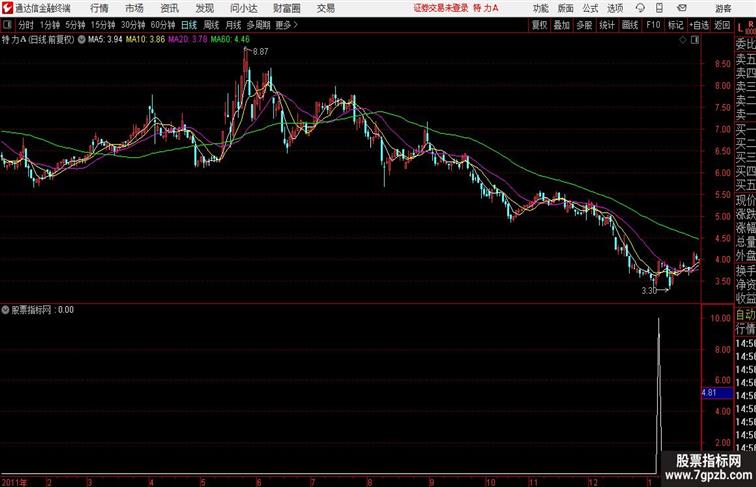Screen dimensions: 756x487
Task: Select the 日线 daily period tab
Action: tap(189, 25)
